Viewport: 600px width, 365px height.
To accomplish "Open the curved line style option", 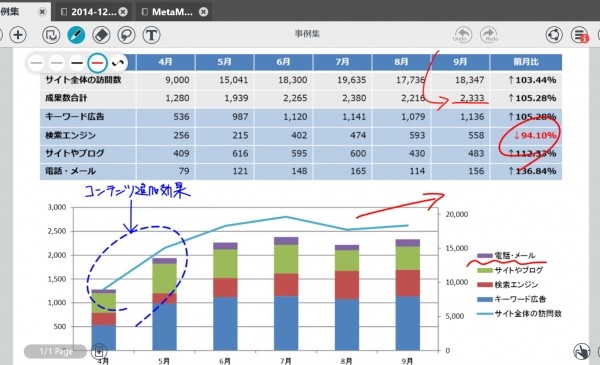I will [x=118, y=63].
